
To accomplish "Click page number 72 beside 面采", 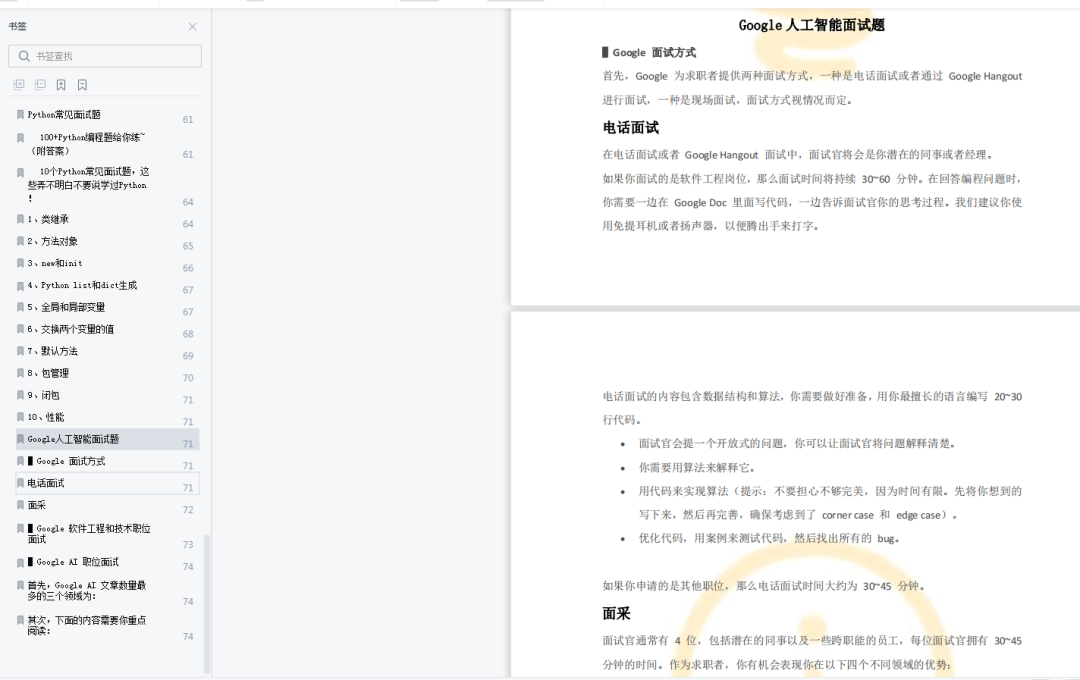I will [x=188, y=510].
